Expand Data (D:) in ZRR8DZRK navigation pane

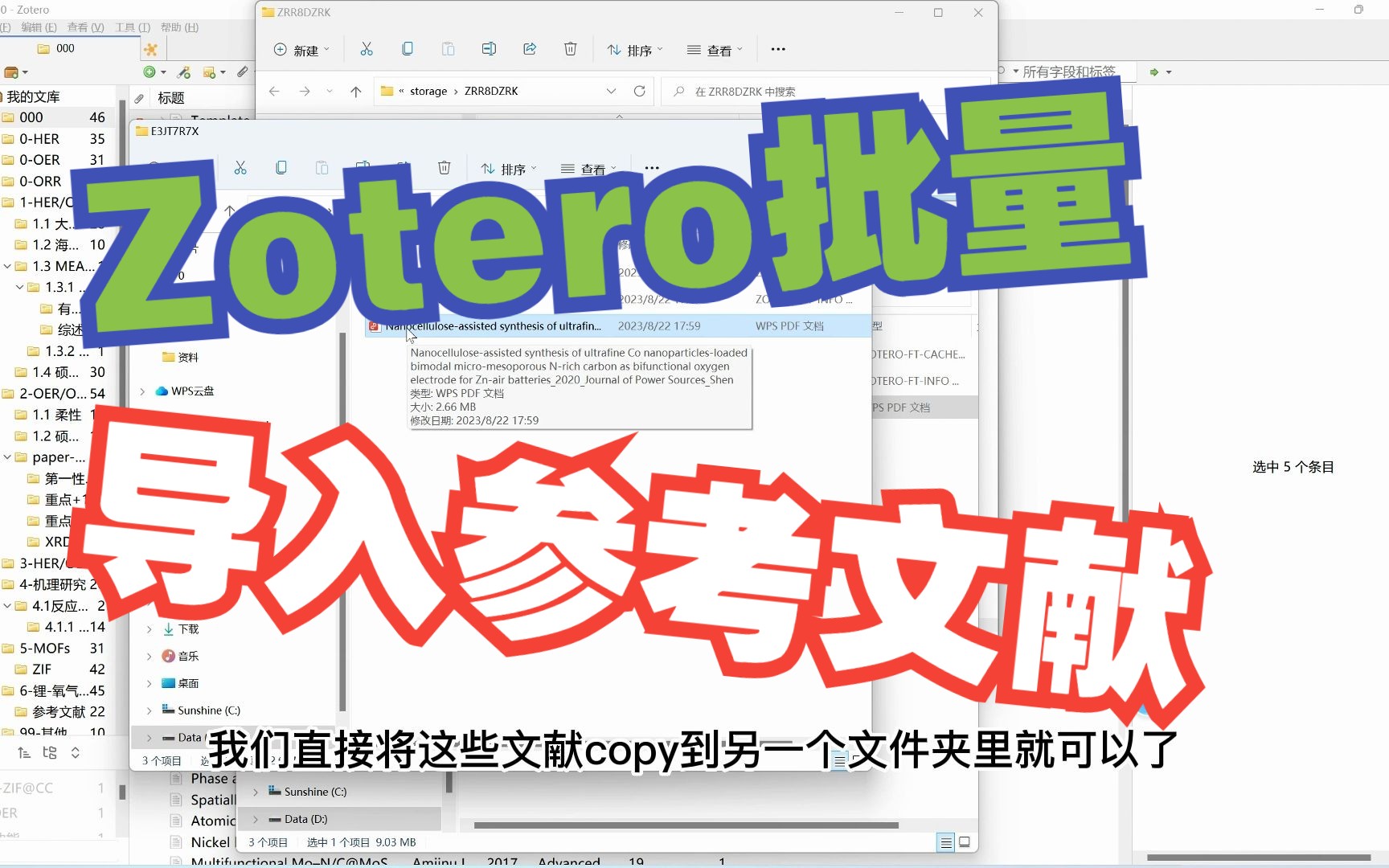coord(256,819)
